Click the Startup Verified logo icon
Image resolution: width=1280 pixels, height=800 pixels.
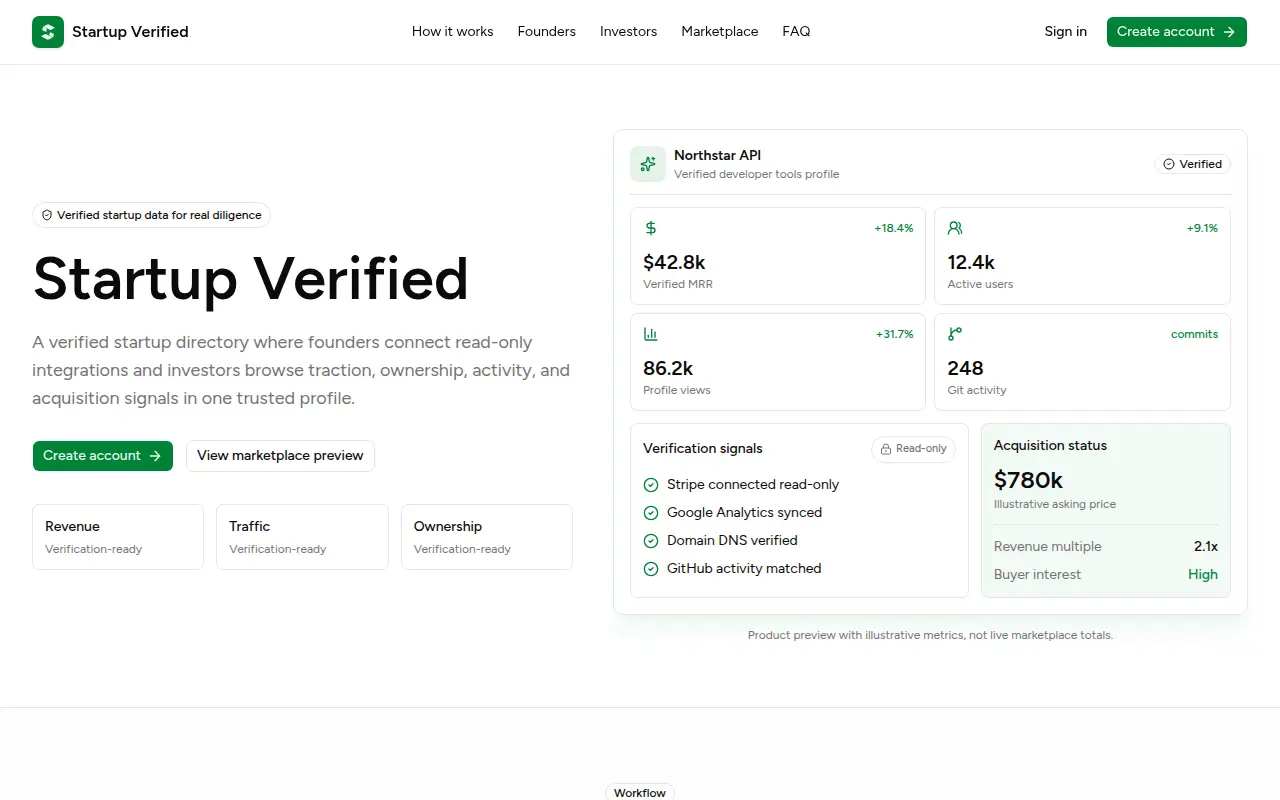(48, 32)
